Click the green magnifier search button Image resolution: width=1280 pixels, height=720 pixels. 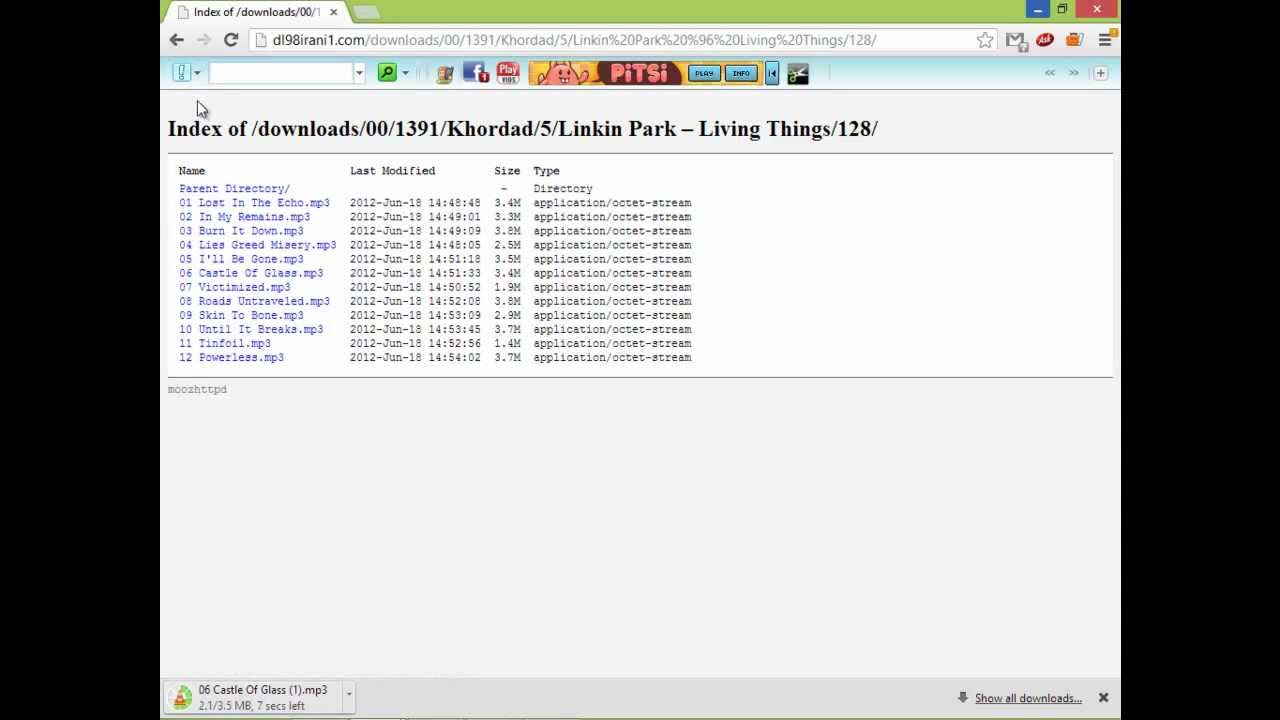click(387, 73)
